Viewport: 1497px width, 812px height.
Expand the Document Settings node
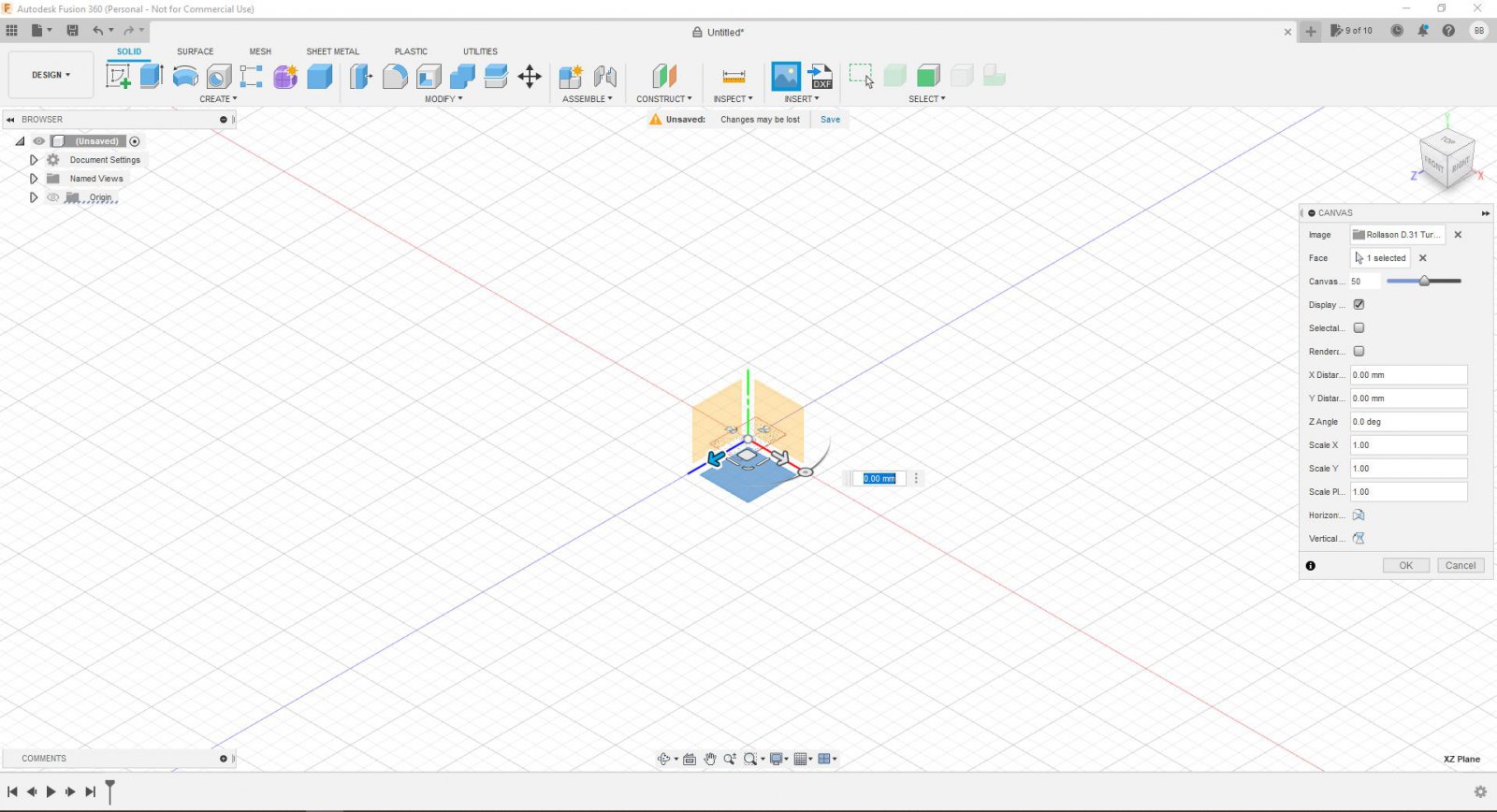(x=34, y=160)
